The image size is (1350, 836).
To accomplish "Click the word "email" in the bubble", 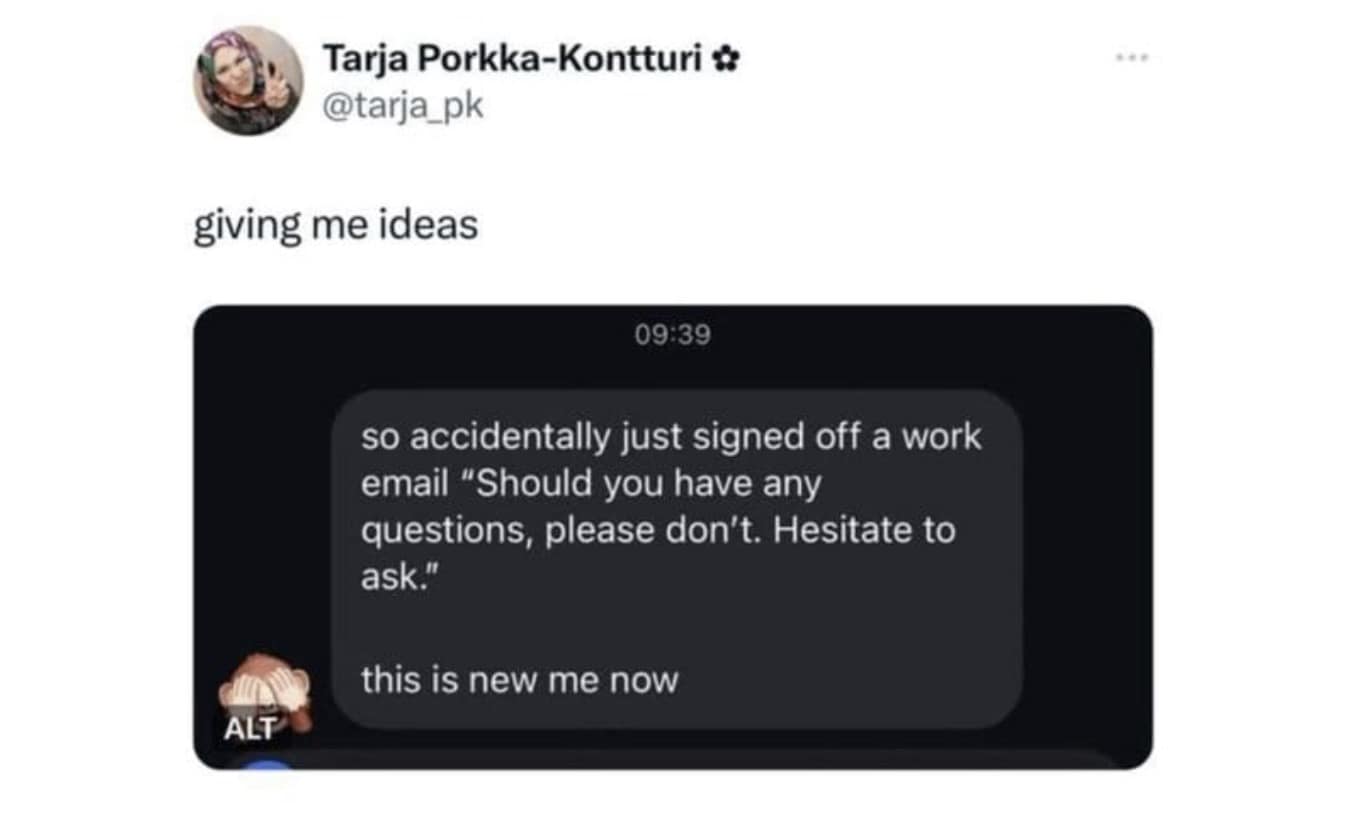I will point(404,485).
